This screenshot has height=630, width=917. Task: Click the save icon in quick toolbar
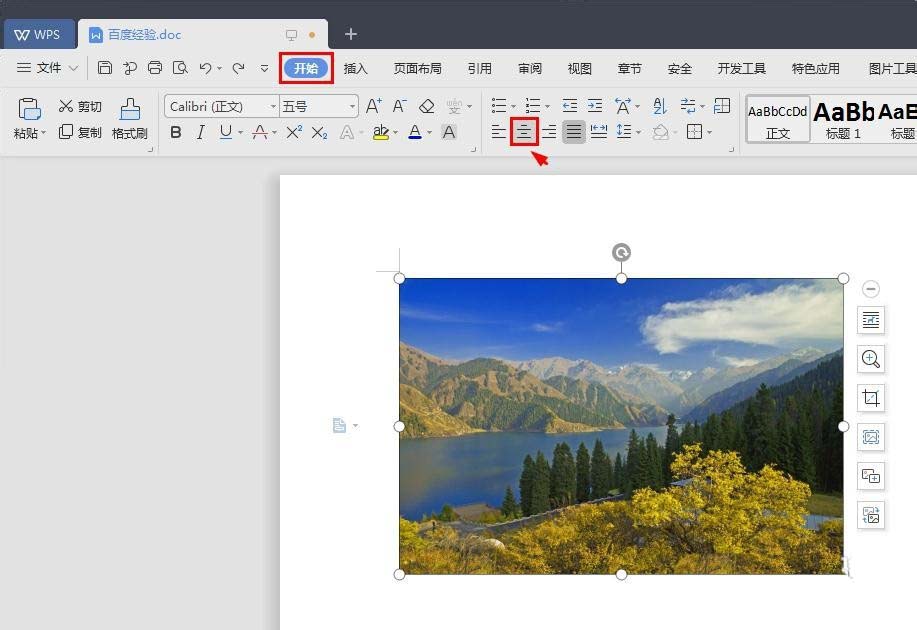tap(105, 68)
